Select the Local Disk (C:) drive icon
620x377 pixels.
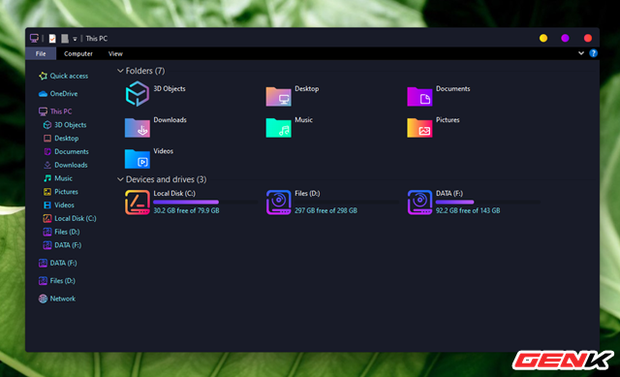pyautogui.click(x=137, y=202)
